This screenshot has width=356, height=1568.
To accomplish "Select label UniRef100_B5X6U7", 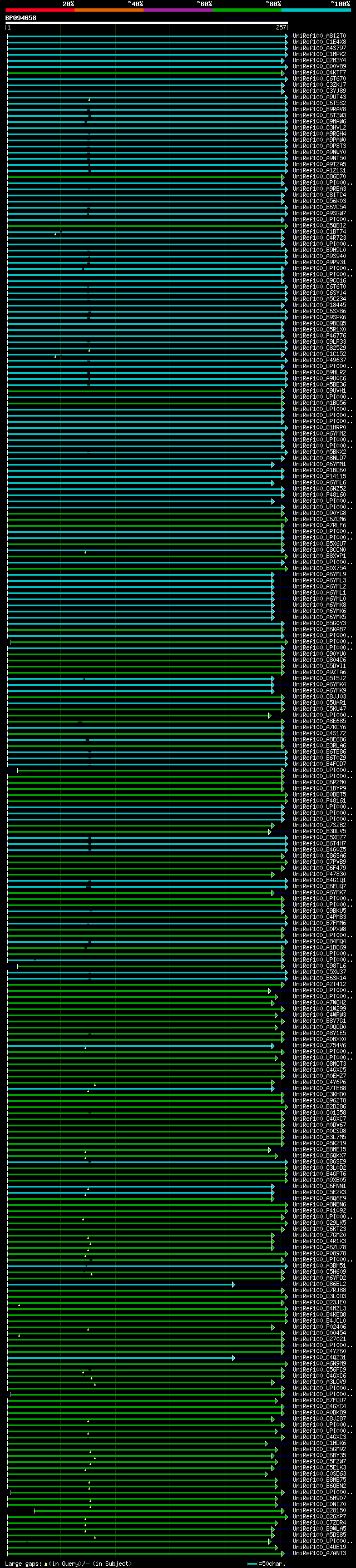I will (x=319, y=543).
